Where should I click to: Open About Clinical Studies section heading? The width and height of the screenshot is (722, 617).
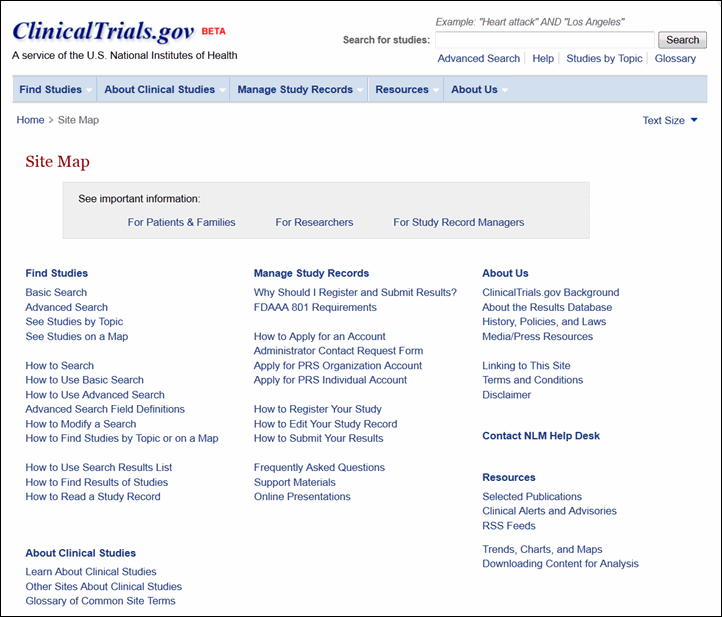click(81, 553)
